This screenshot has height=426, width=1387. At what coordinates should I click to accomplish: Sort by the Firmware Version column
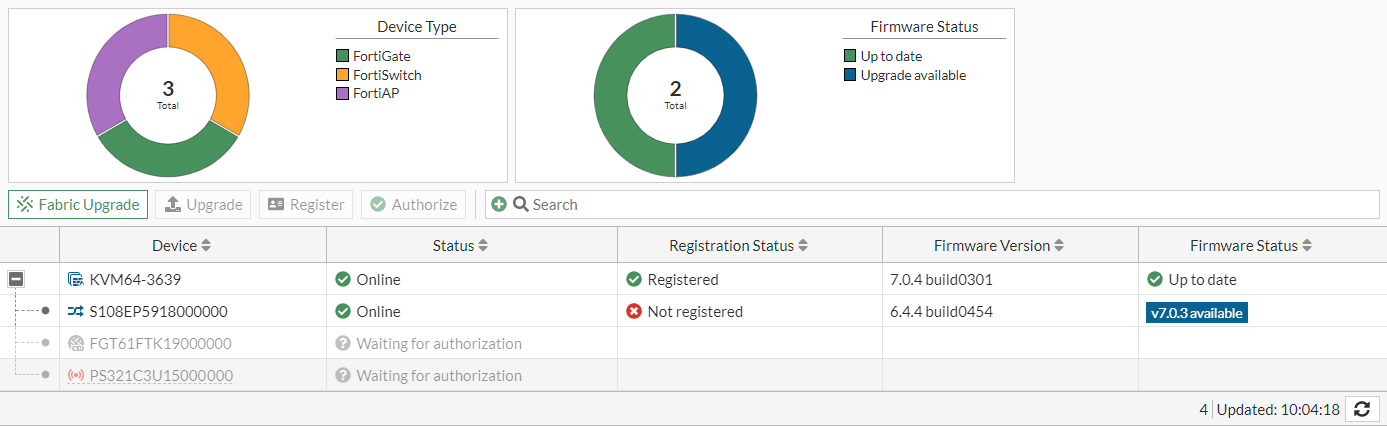pos(998,246)
